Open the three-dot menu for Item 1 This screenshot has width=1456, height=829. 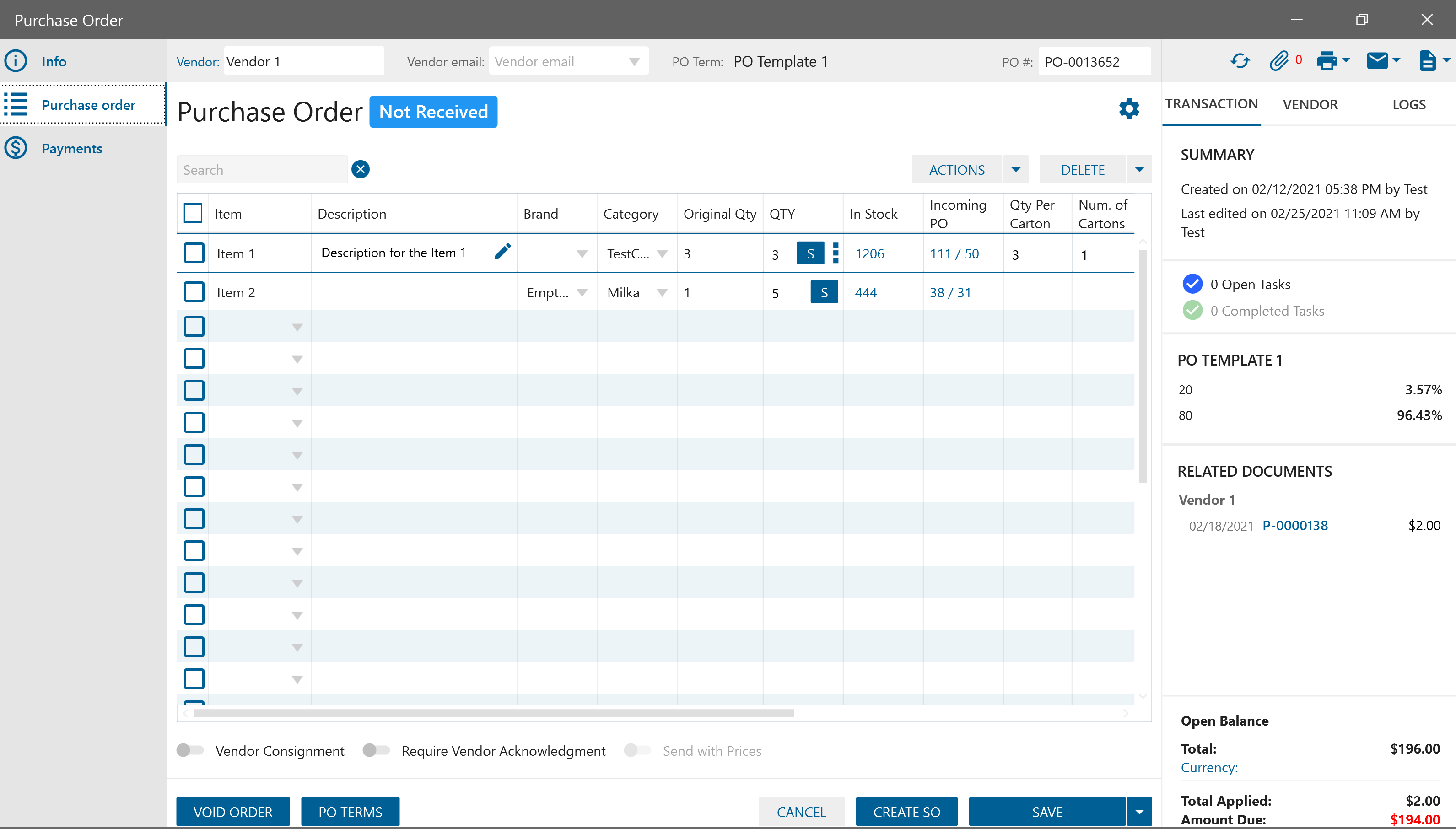(836, 253)
